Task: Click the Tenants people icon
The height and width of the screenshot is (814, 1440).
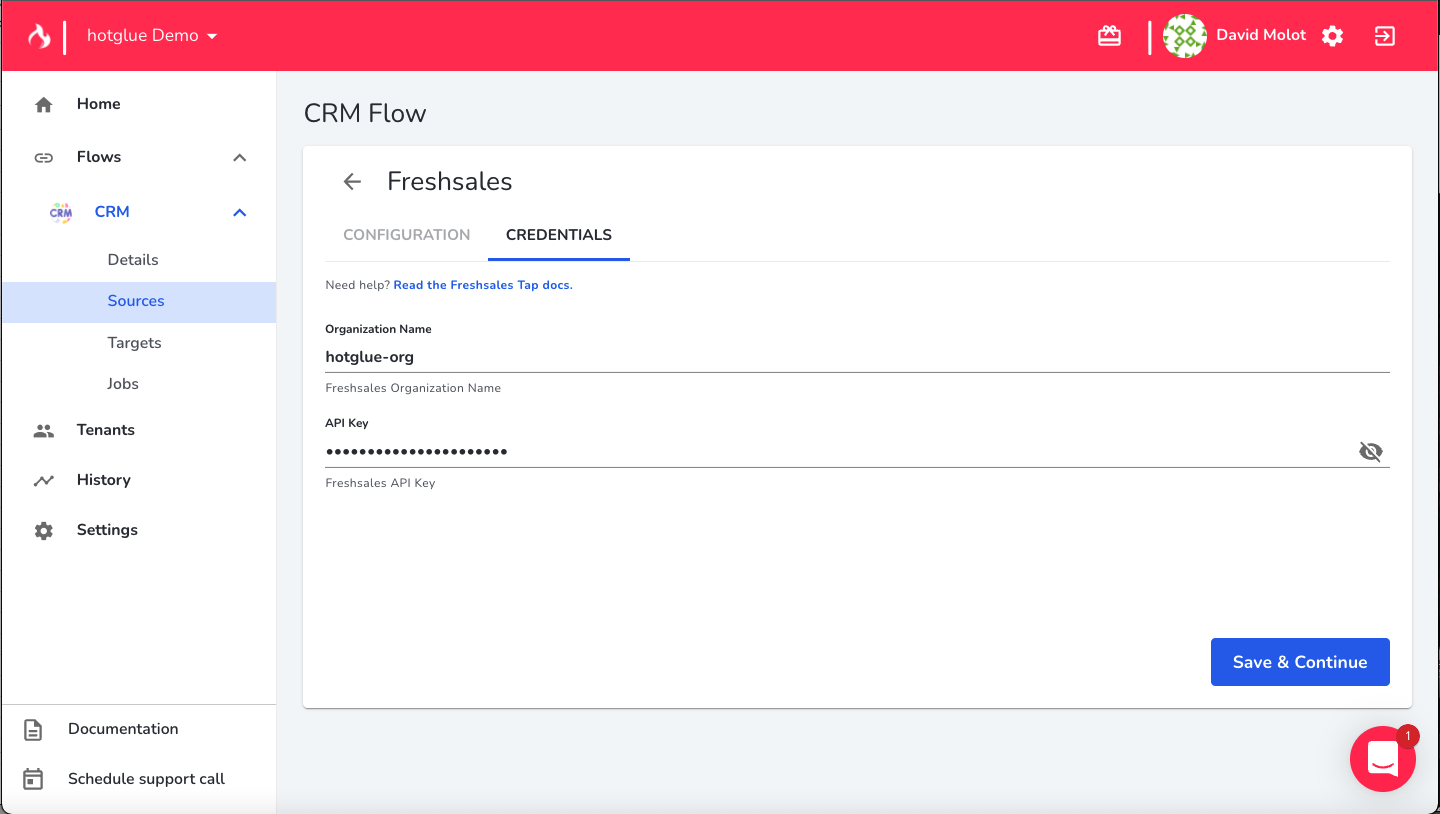Action: coord(43,431)
